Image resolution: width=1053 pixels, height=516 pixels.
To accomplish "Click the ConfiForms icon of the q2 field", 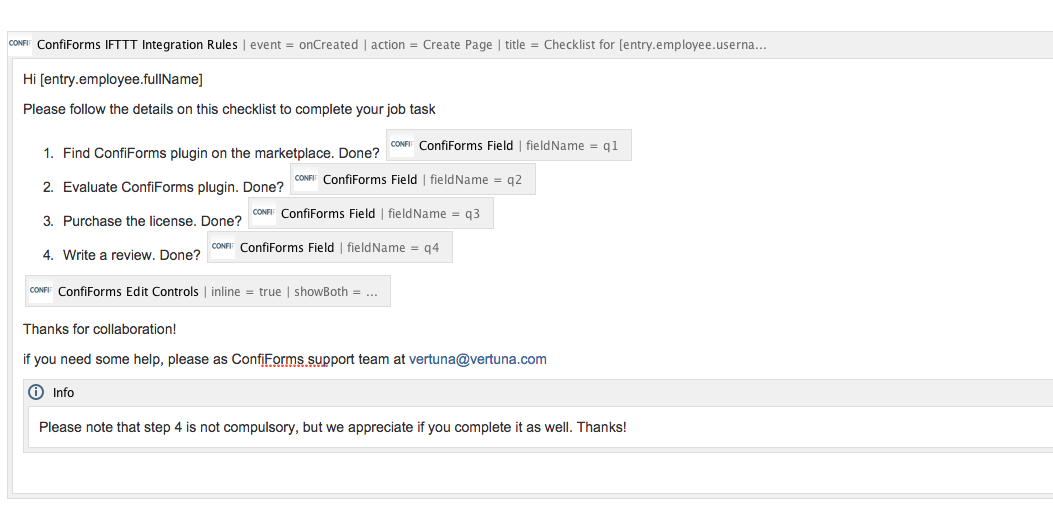I will coord(305,179).
